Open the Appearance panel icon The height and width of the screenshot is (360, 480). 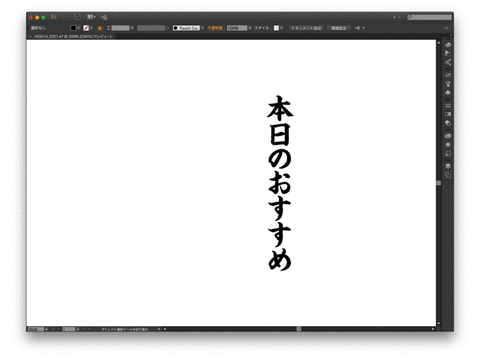[448, 145]
